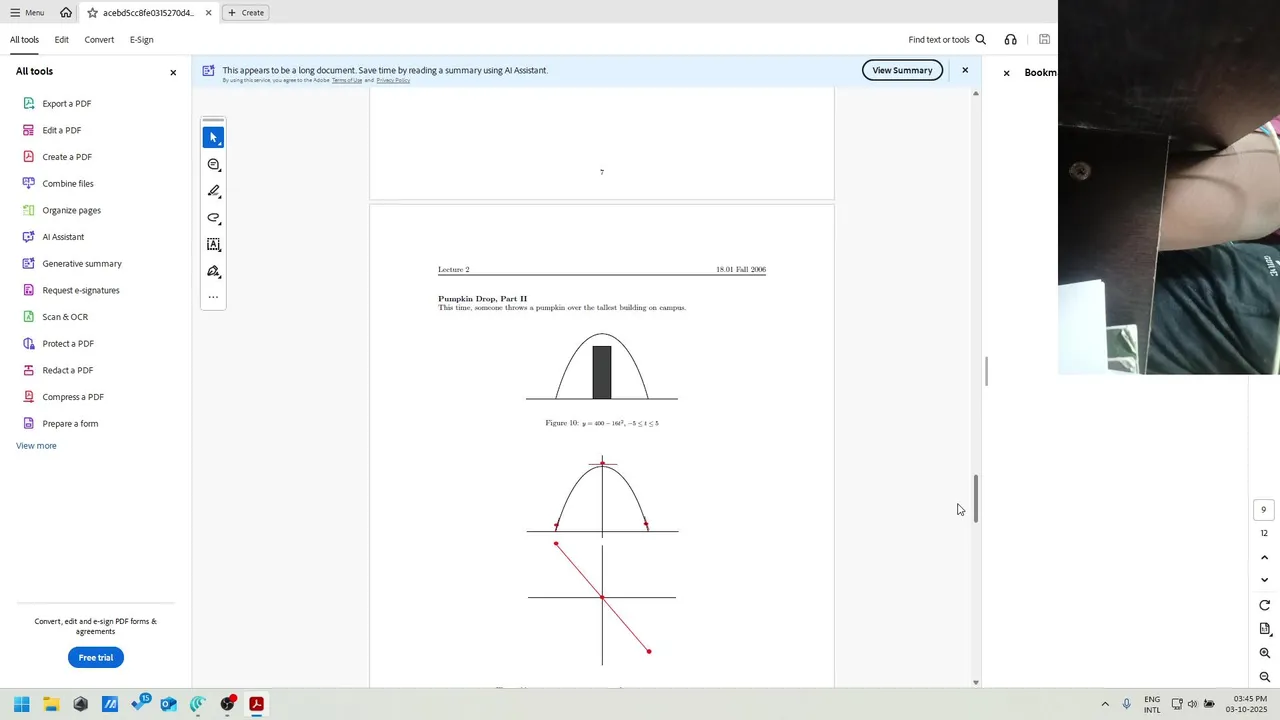Click the microphone tray icon
This screenshot has width=1280, height=720.
coord(1127,704)
